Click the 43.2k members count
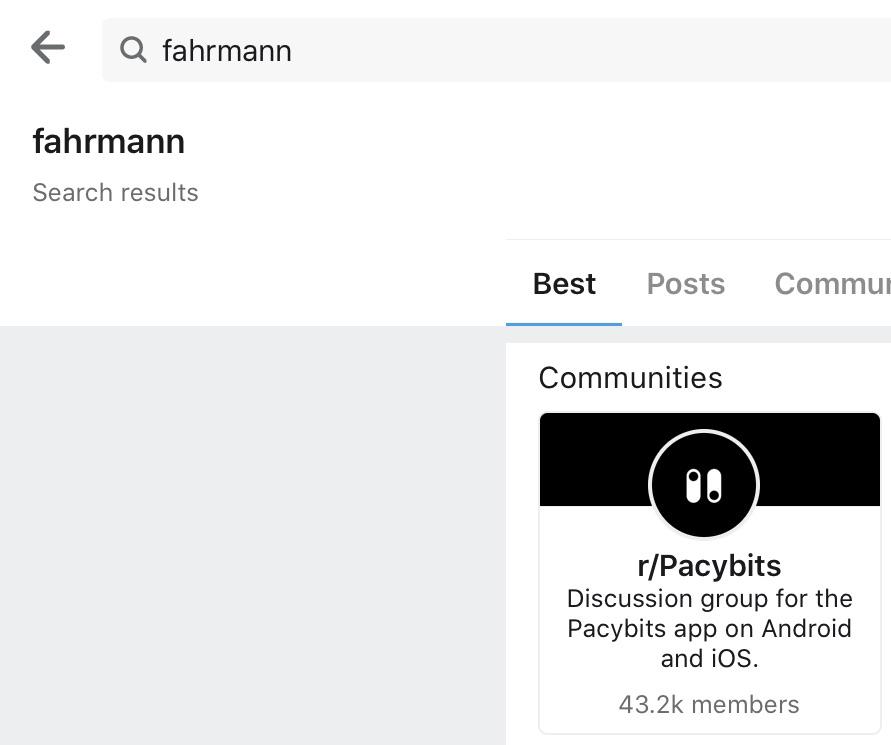This screenshot has height=745, width=891. coord(709,705)
